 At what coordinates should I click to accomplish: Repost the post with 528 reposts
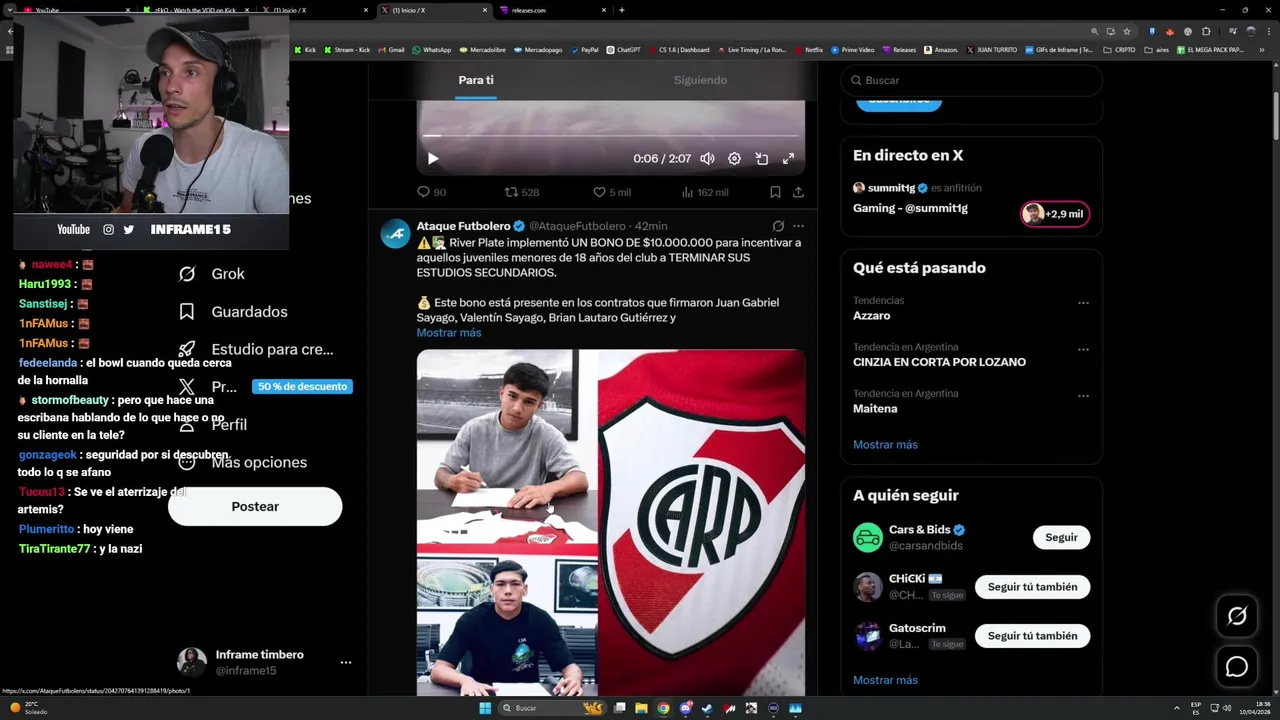[521, 192]
